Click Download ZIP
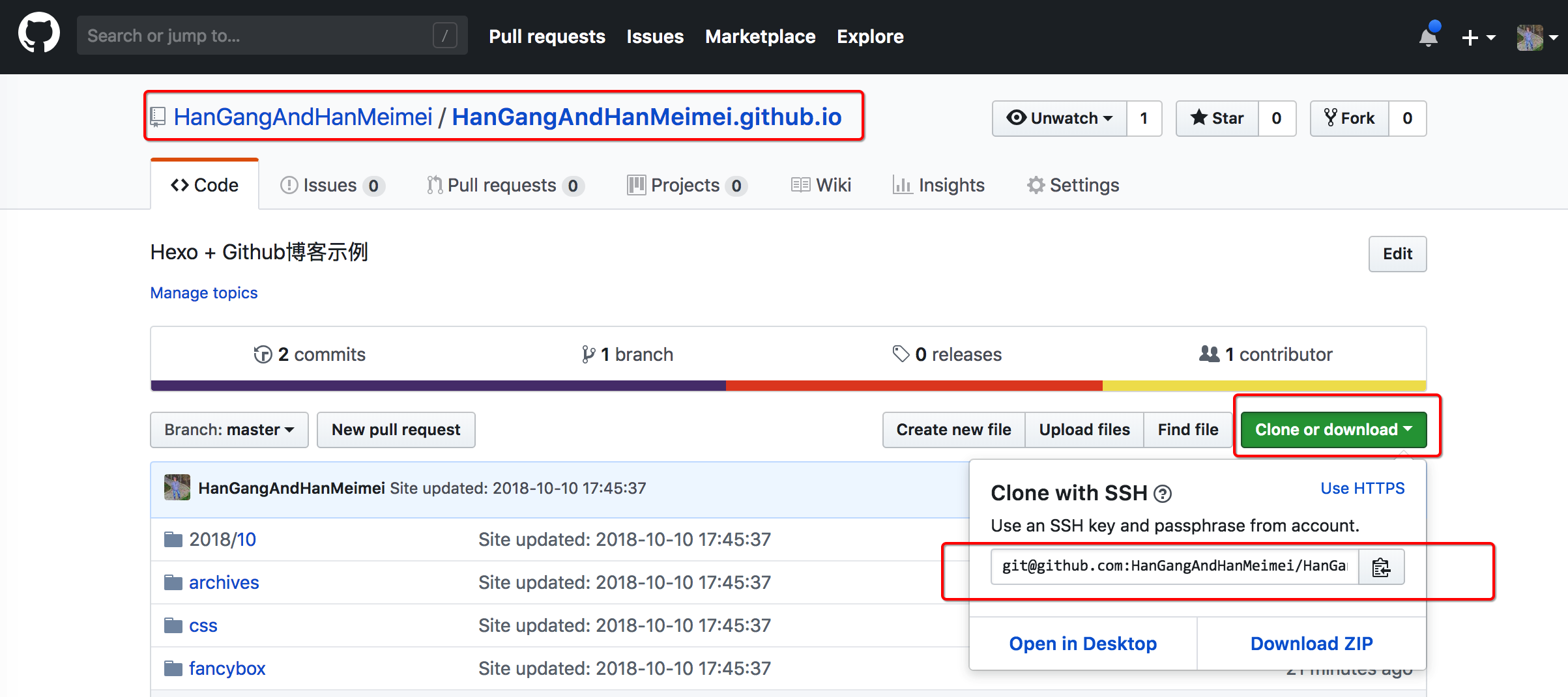 point(1312,644)
